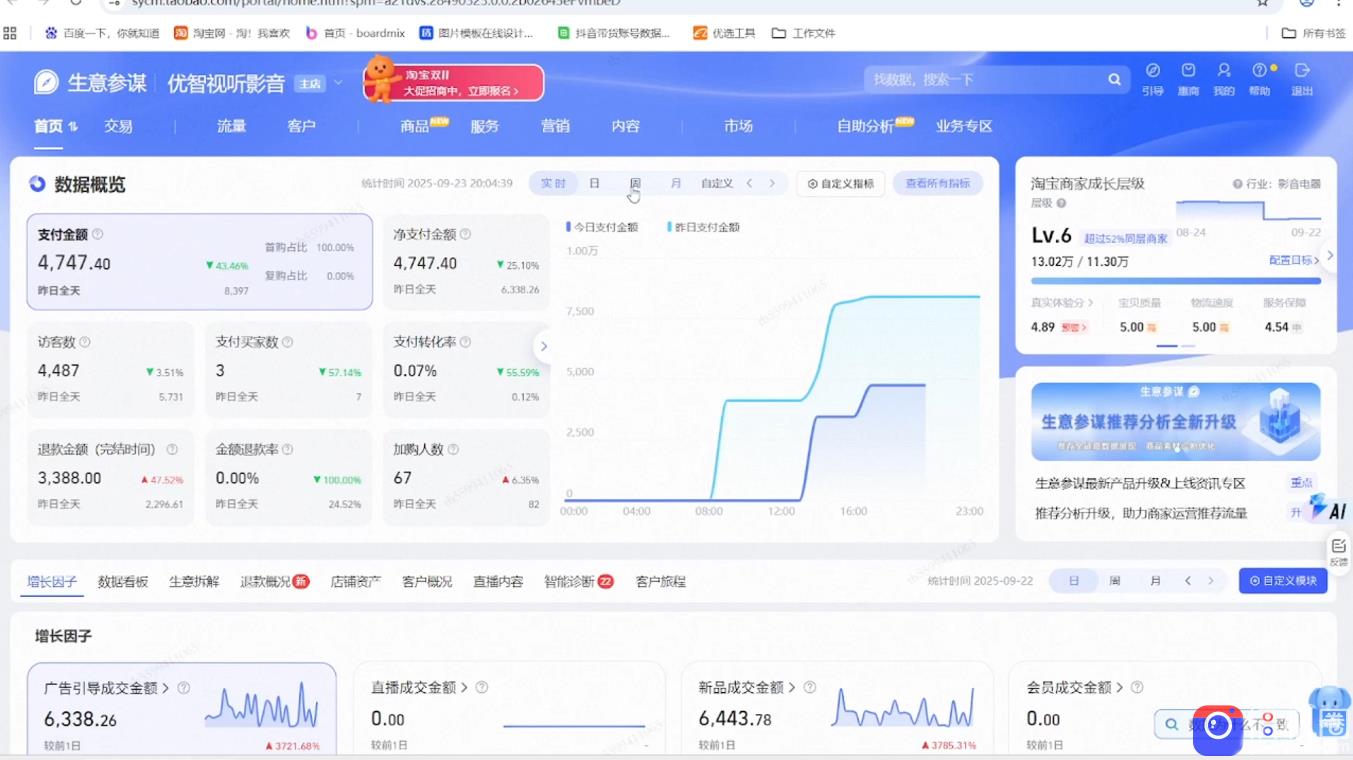Open the 市场 navigation menu
1353x760 pixels.
tap(738, 126)
